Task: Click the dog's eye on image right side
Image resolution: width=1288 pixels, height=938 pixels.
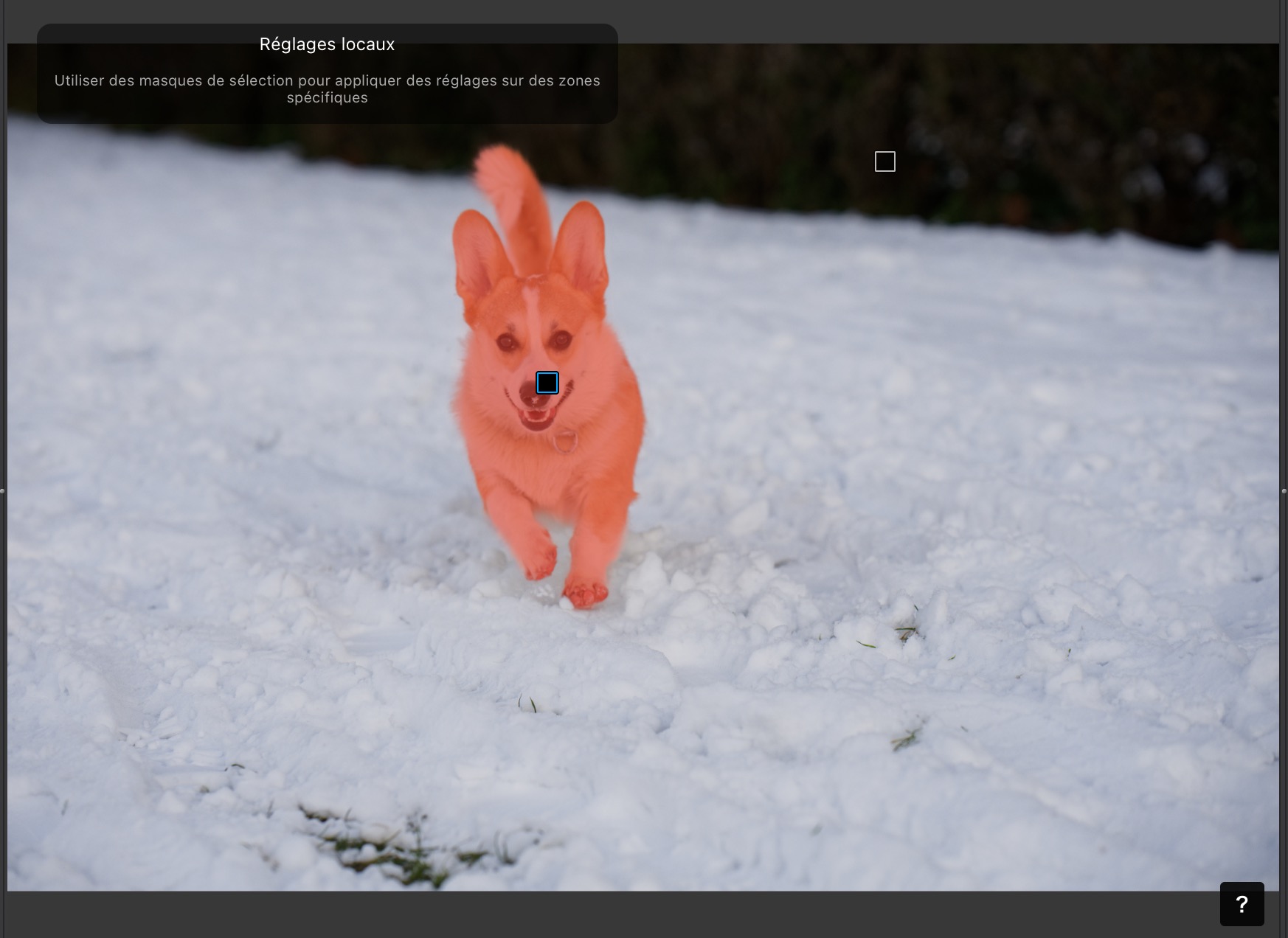Action: pos(561,340)
